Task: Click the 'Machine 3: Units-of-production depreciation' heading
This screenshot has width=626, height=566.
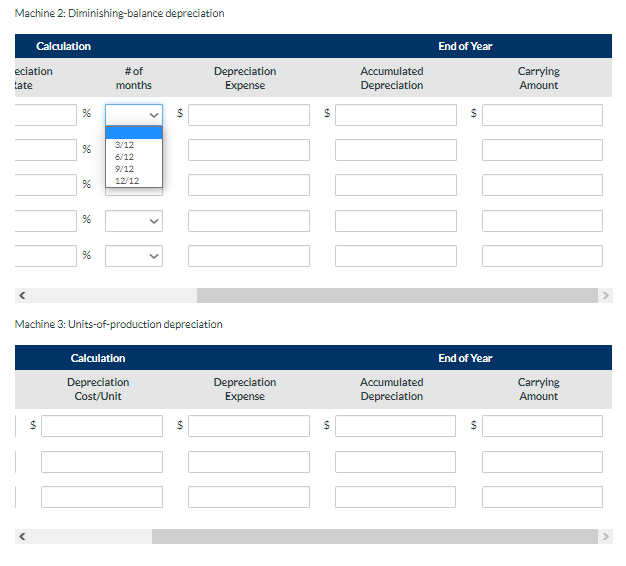Action: (119, 324)
